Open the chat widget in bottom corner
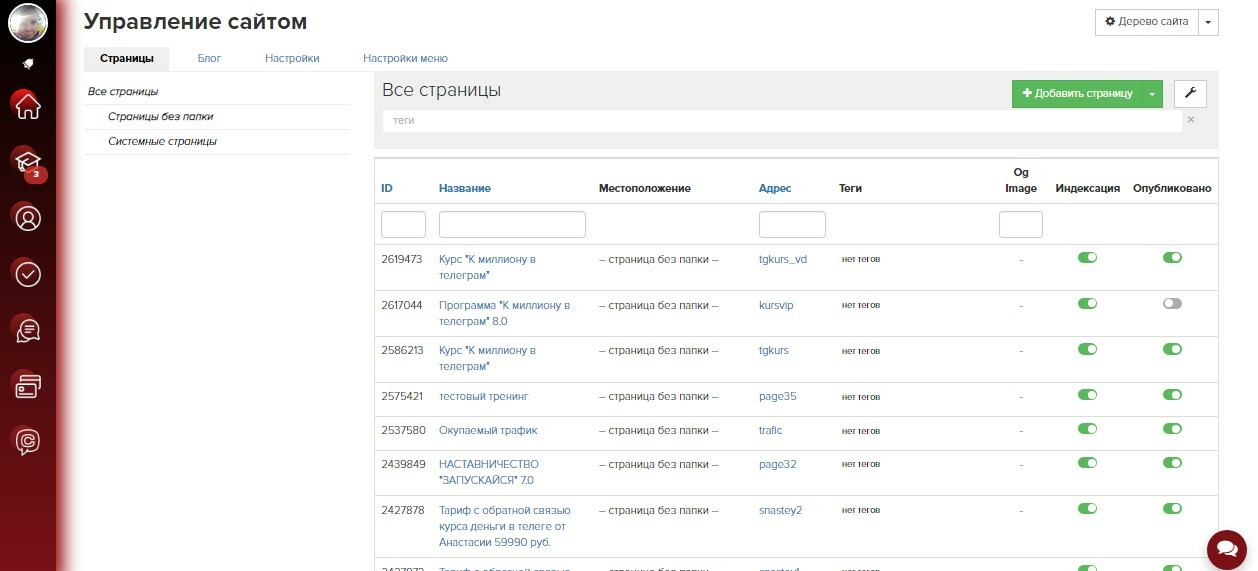The width and height of the screenshot is (1258, 571). pyautogui.click(x=1225, y=548)
